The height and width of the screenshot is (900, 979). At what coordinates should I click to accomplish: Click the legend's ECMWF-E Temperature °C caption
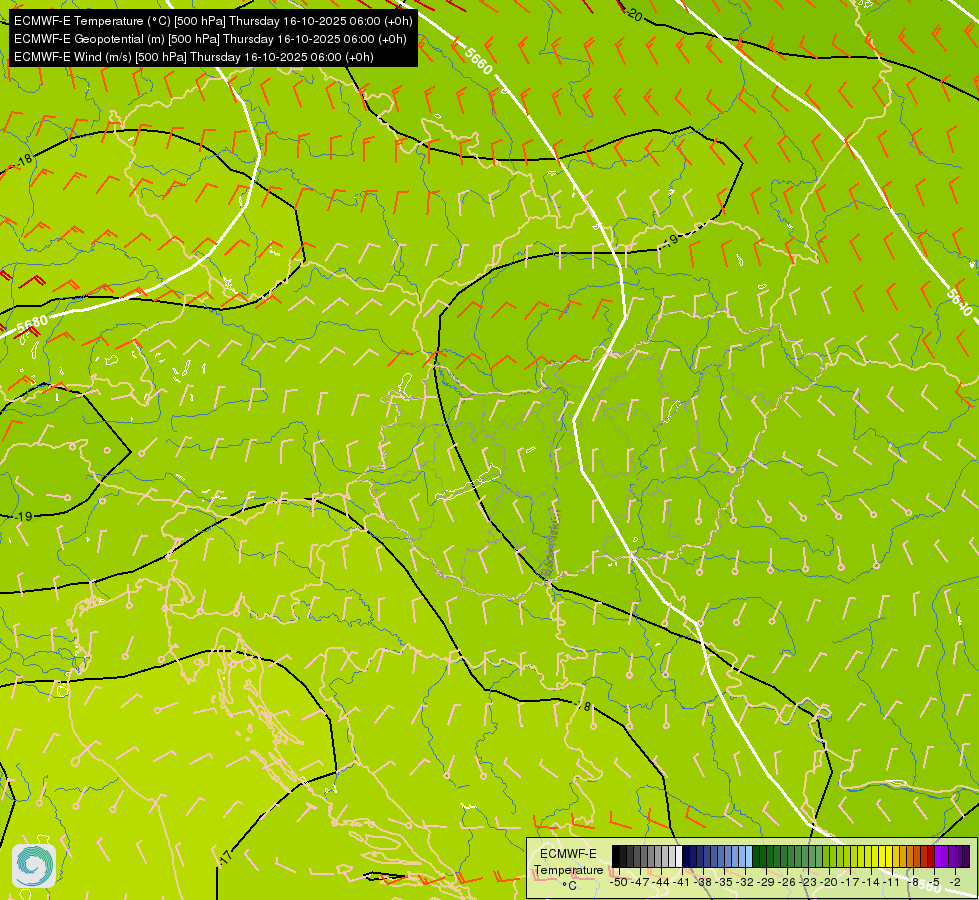point(568,869)
